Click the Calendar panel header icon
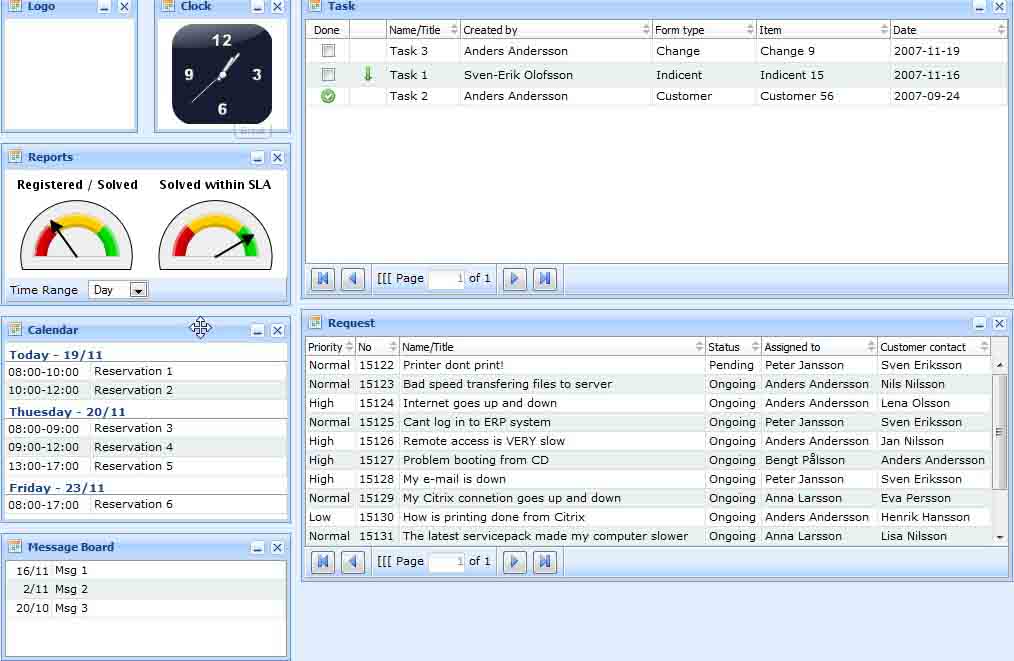 [15, 329]
